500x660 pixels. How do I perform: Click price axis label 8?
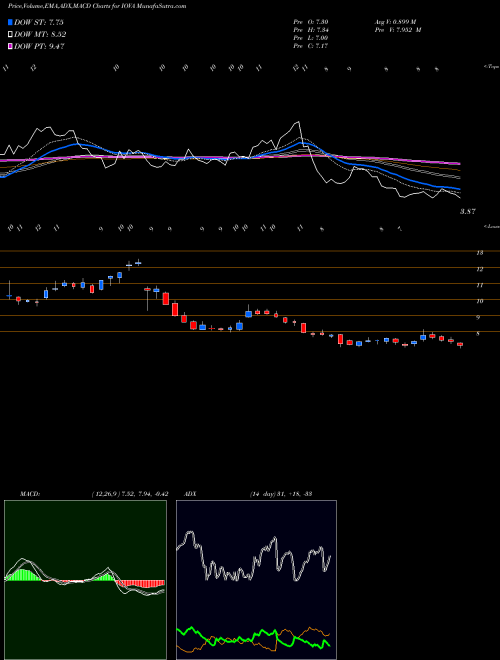pos(478,334)
